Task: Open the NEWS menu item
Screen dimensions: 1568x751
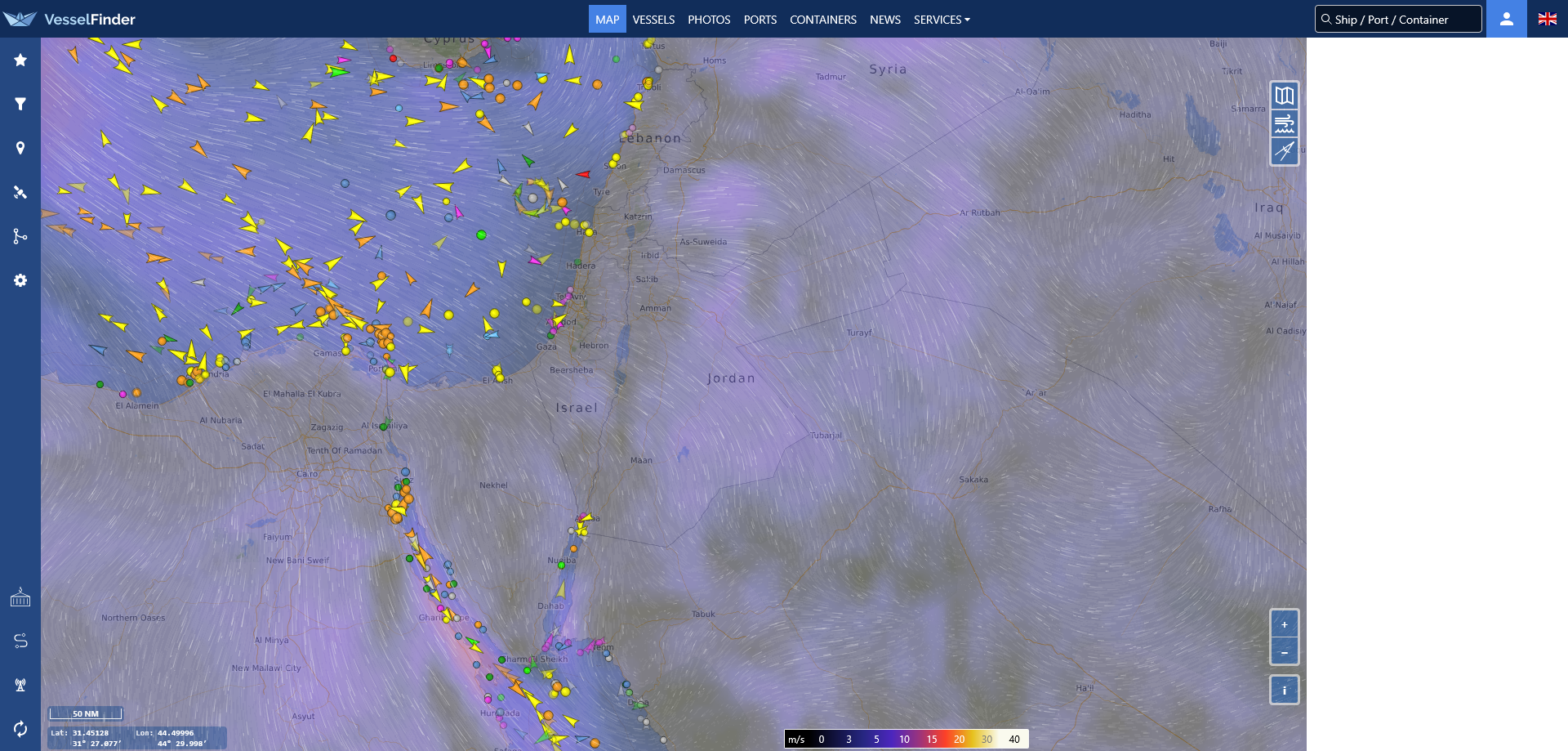Action: [x=885, y=20]
